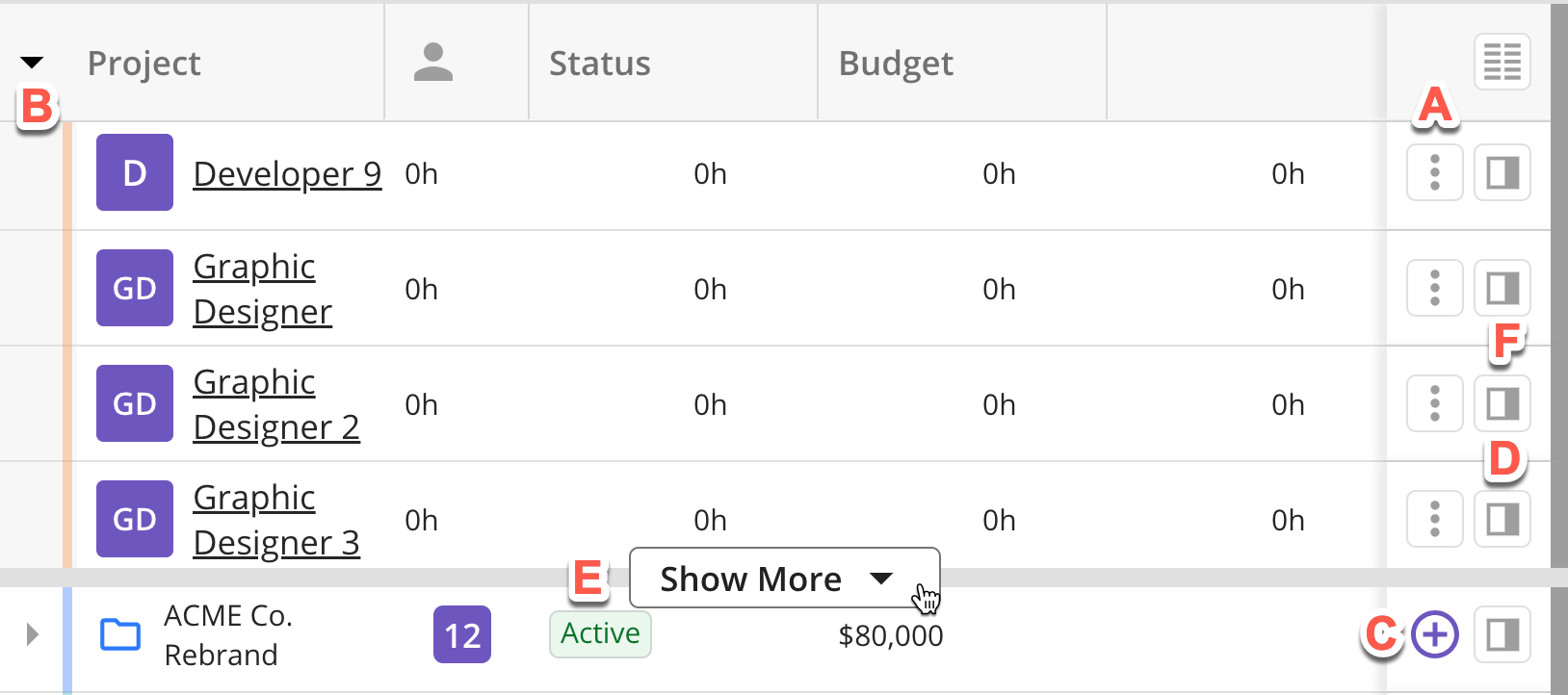
Task: Open the Graphic Designer 3 link
Action: click(x=276, y=520)
